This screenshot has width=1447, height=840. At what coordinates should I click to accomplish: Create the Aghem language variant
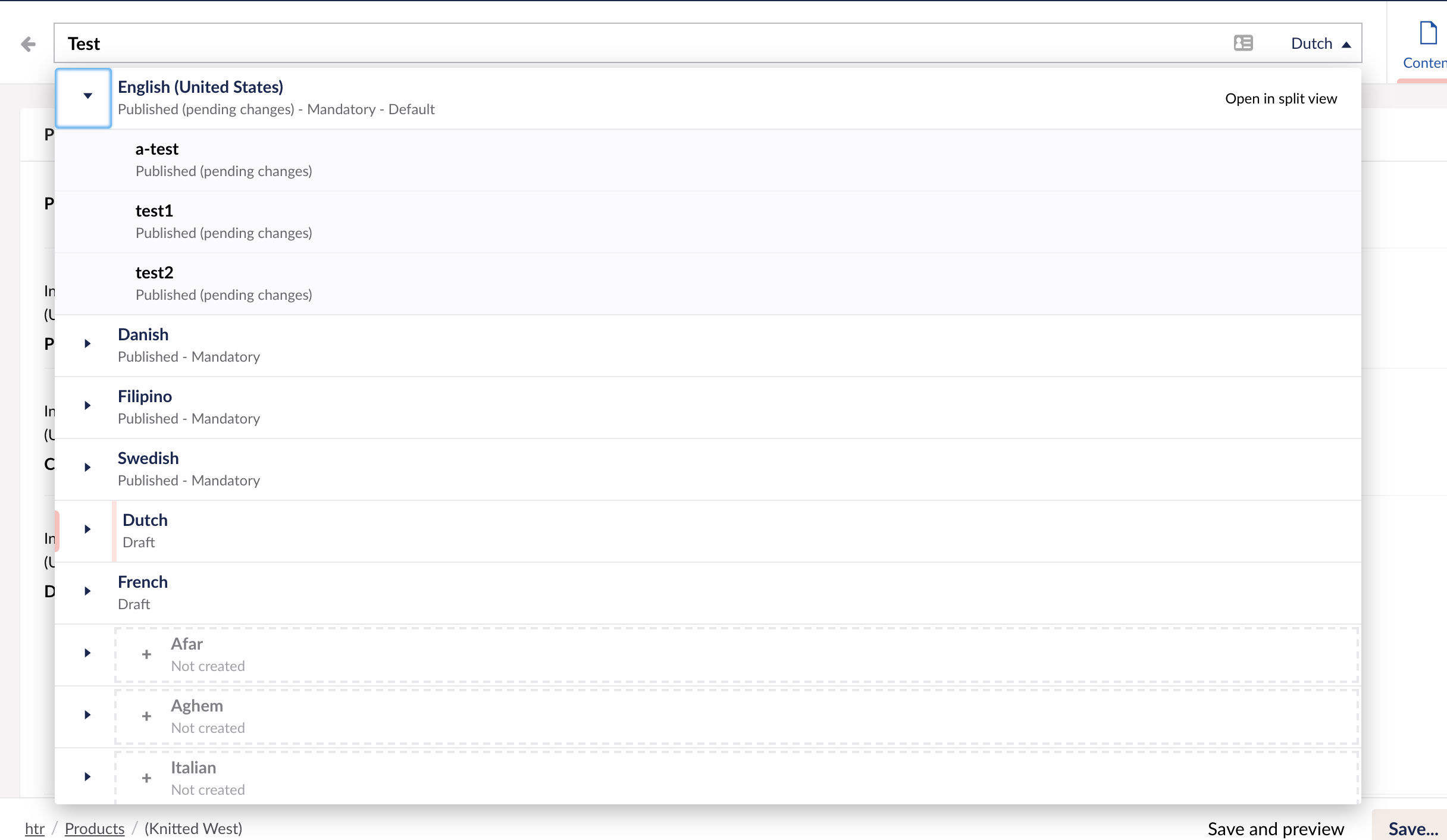point(737,717)
